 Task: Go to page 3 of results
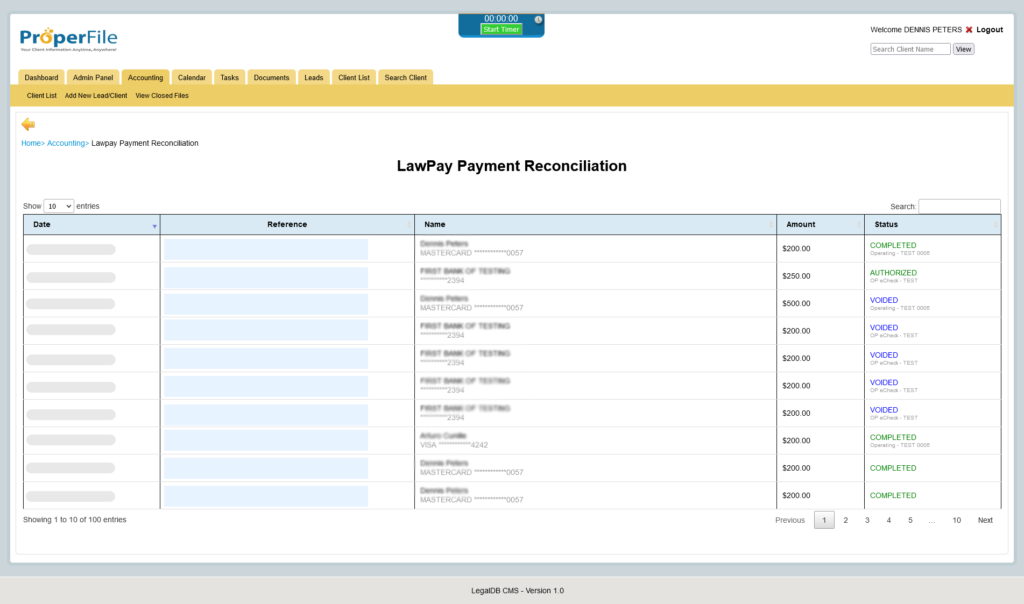point(867,520)
